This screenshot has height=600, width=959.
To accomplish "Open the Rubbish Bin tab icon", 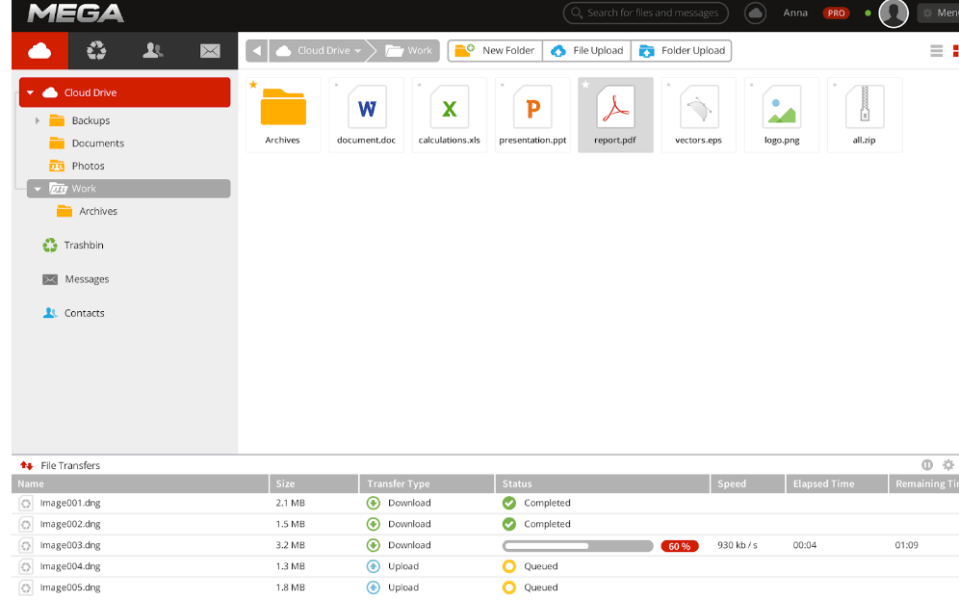I will click(x=96, y=50).
